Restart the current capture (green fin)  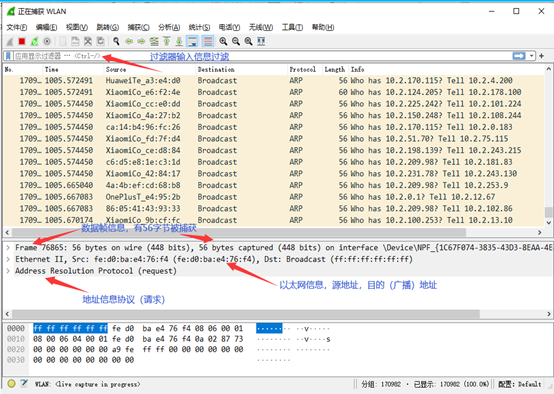point(34,42)
